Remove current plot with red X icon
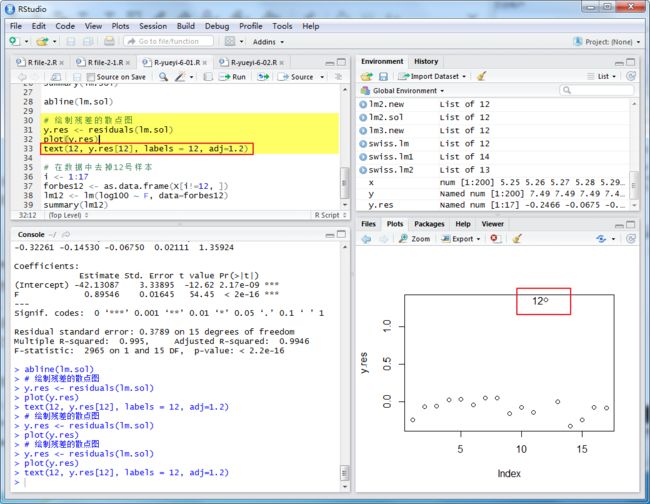Image resolution: width=650 pixels, height=504 pixels. tap(494, 238)
